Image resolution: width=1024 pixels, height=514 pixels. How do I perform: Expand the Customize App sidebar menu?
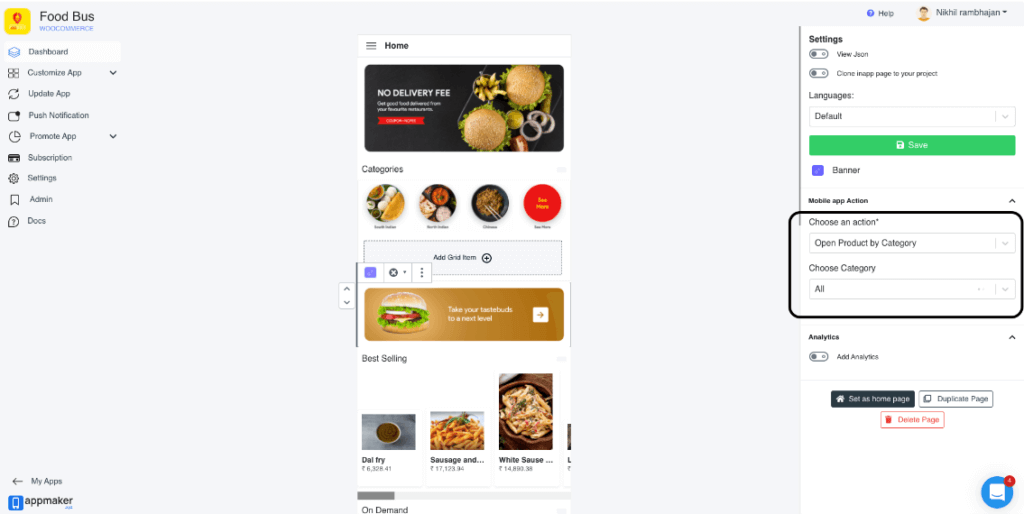pyautogui.click(x=62, y=72)
